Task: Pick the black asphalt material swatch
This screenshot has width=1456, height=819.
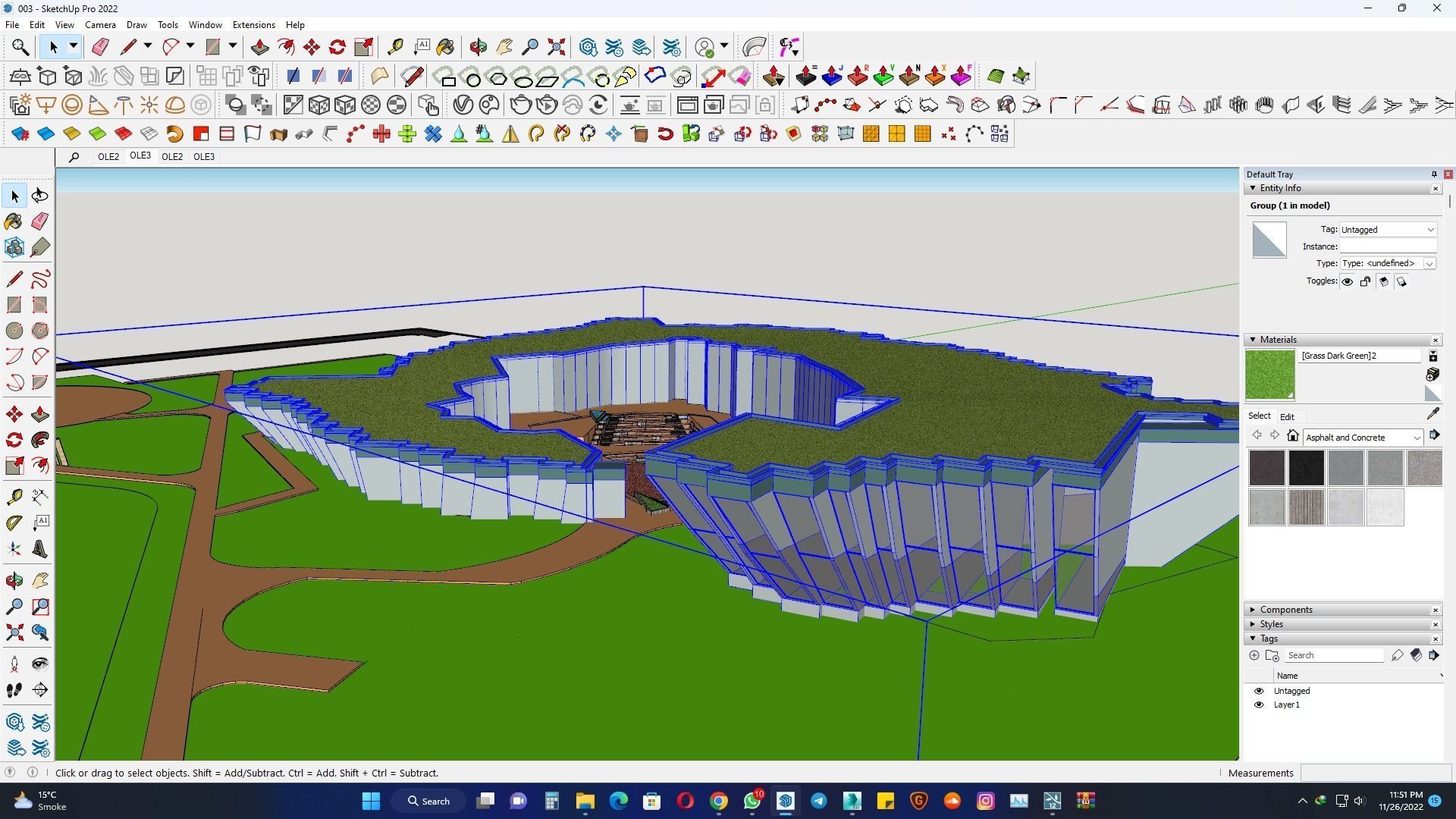Action: click(1306, 468)
